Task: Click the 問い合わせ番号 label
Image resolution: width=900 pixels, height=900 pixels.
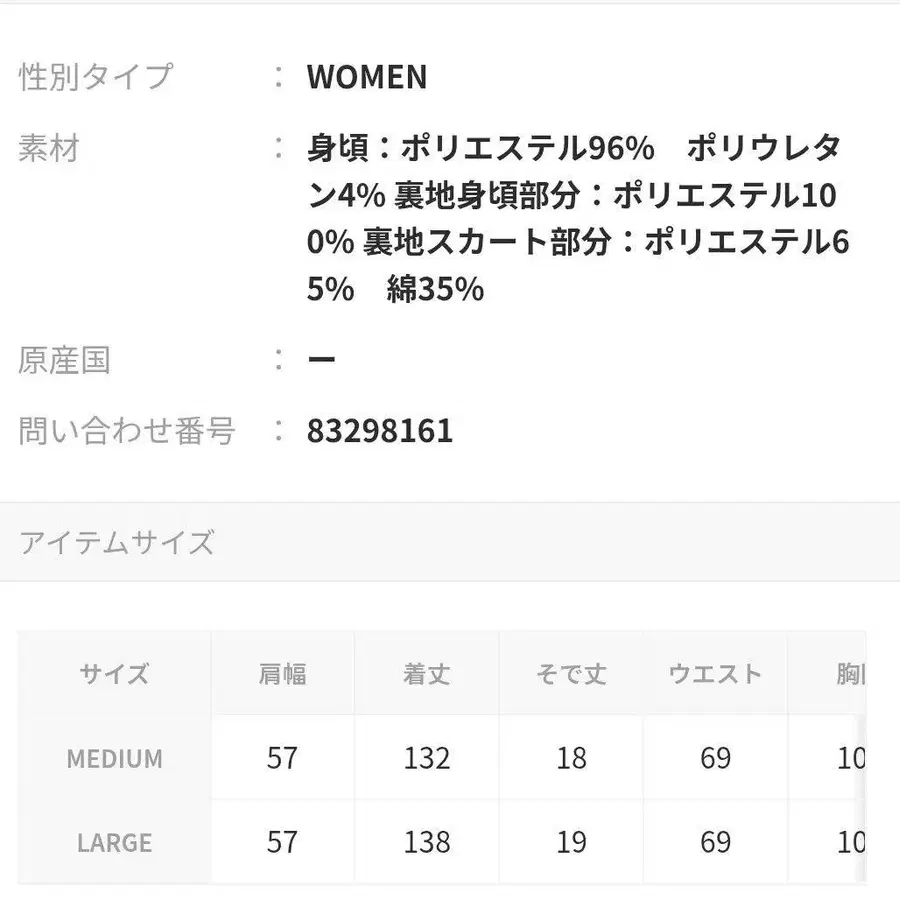Action: [x=127, y=431]
